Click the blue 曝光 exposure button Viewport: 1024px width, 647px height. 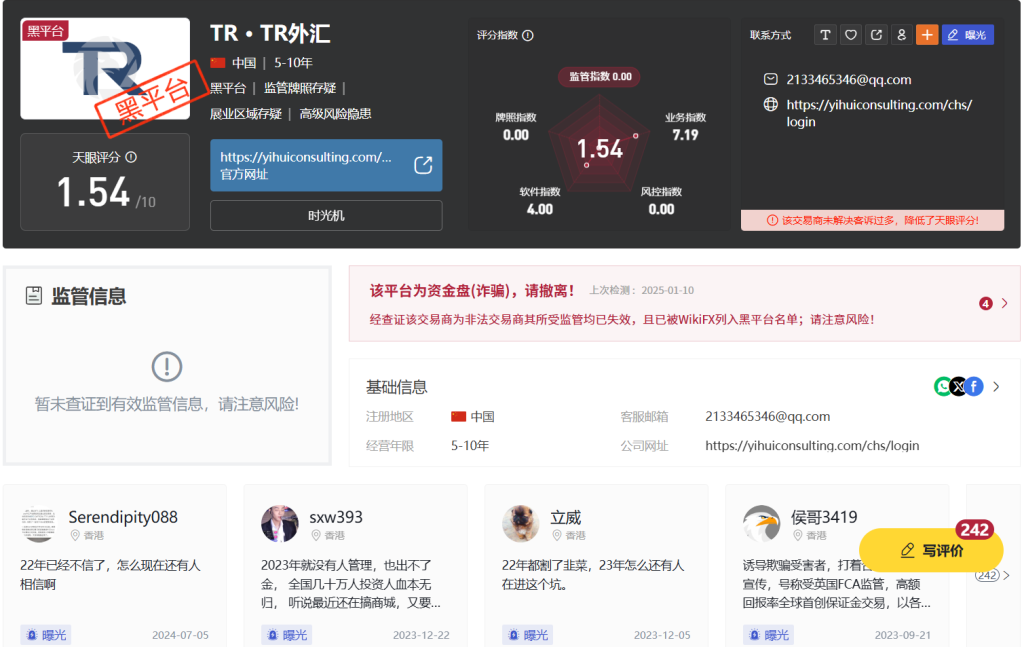(x=968, y=35)
